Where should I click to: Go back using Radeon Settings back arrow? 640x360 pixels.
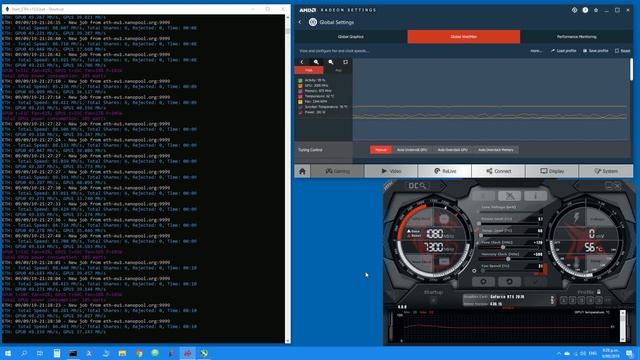click(300, 22)
